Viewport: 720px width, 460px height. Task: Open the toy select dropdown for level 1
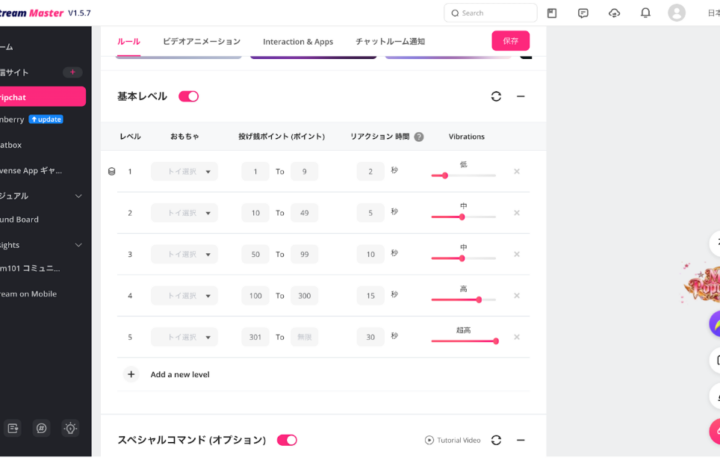(184, 172)
